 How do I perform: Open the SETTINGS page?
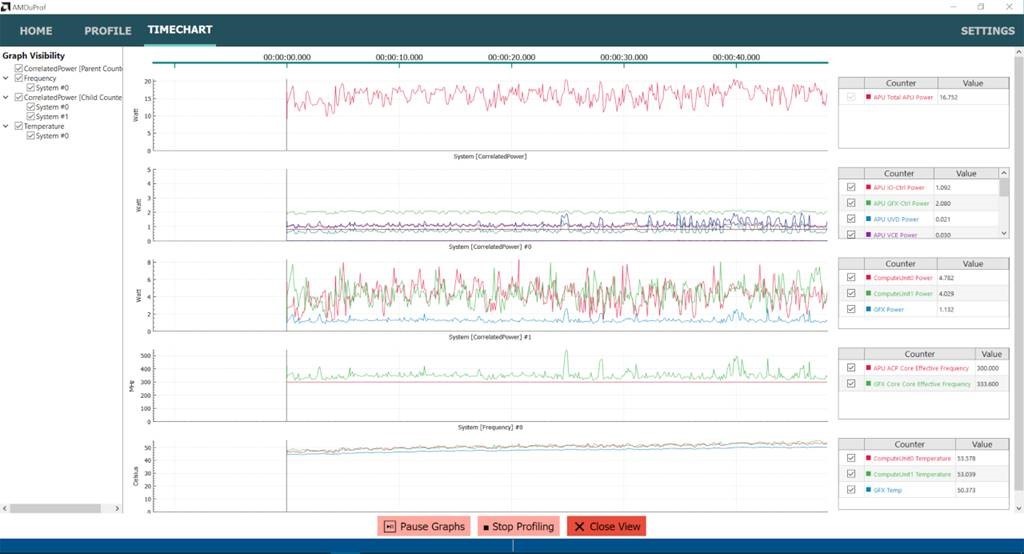pyautogui.click(x=987, y=31)
